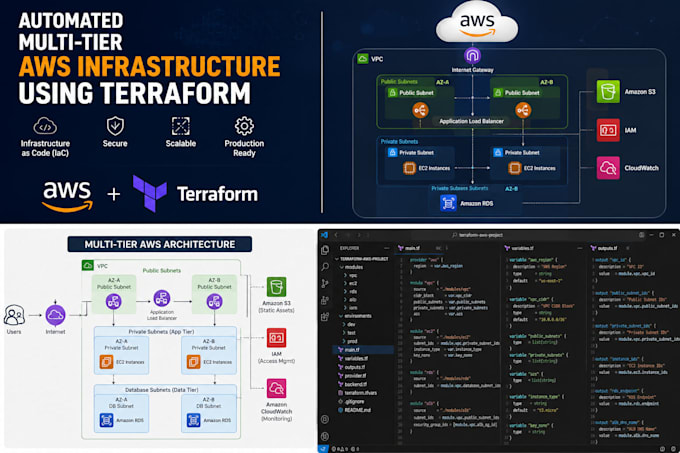Expand the prod environment folder
The height and width of the screenshot is (453, 680).
pos(350,341)
